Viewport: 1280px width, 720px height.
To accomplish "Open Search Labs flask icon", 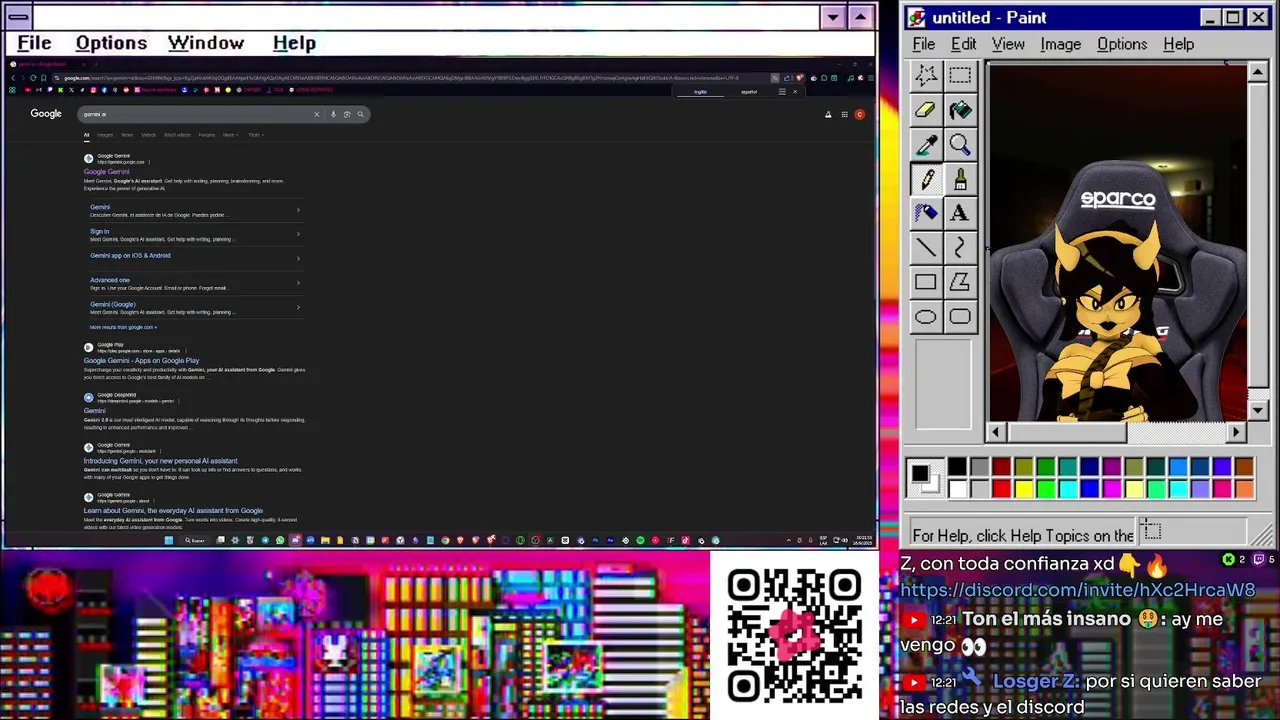I will coord(828,114).
